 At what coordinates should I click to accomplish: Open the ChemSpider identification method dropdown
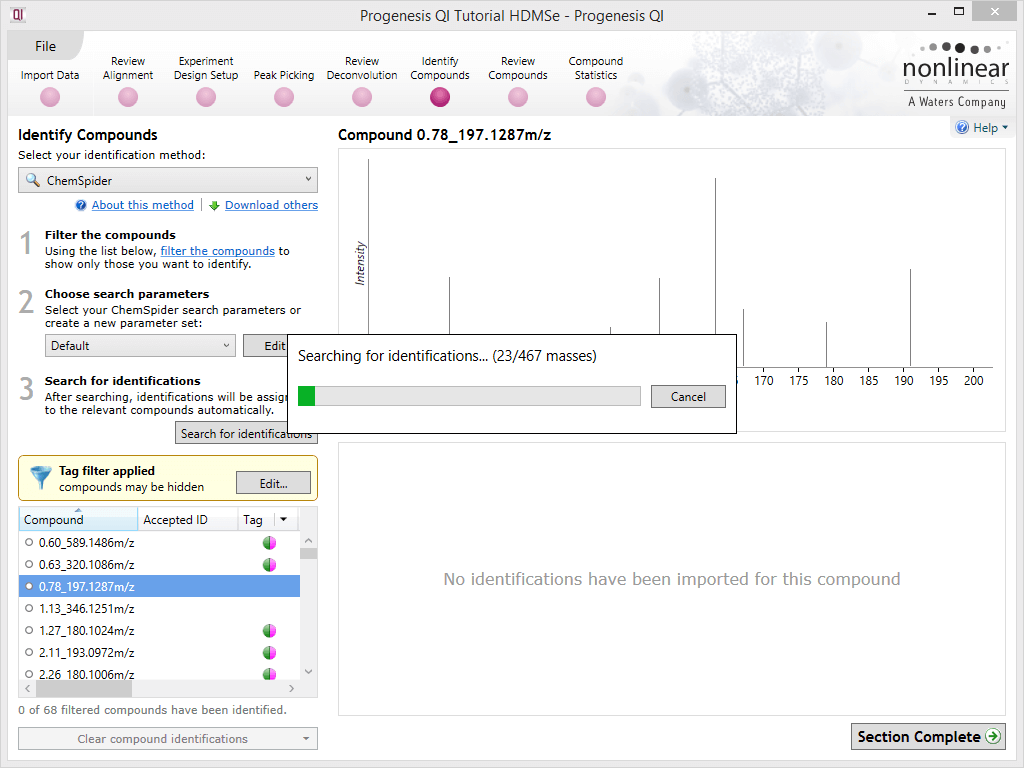click(168, 180)
